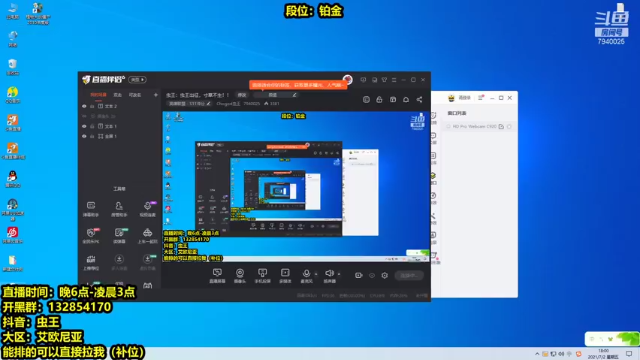Expand microphone options arrow
Image resolution: width=640 pixels, height=360 pixels.
pos(316,274)
